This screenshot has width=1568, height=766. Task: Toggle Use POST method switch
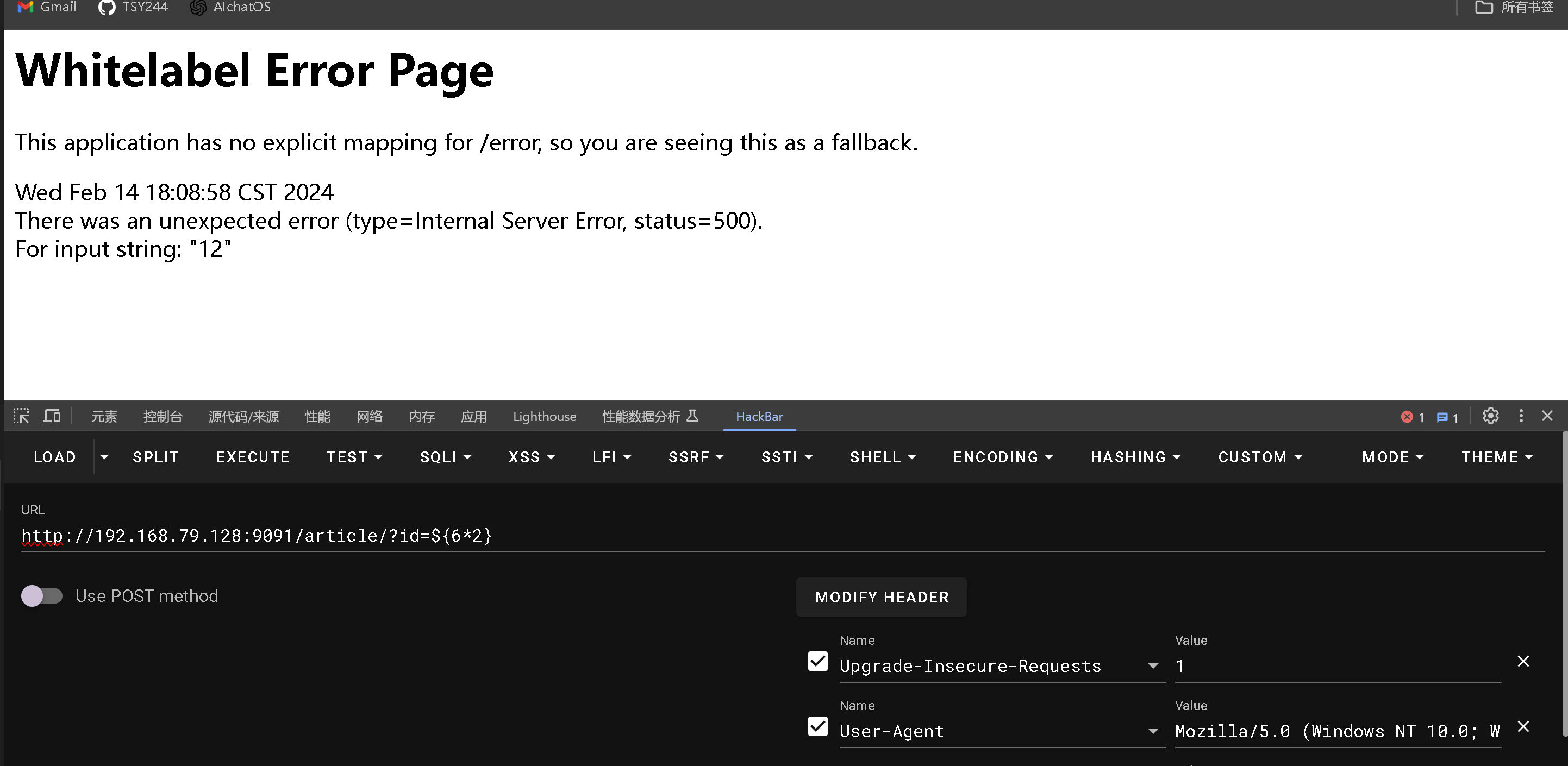[42, 595]
